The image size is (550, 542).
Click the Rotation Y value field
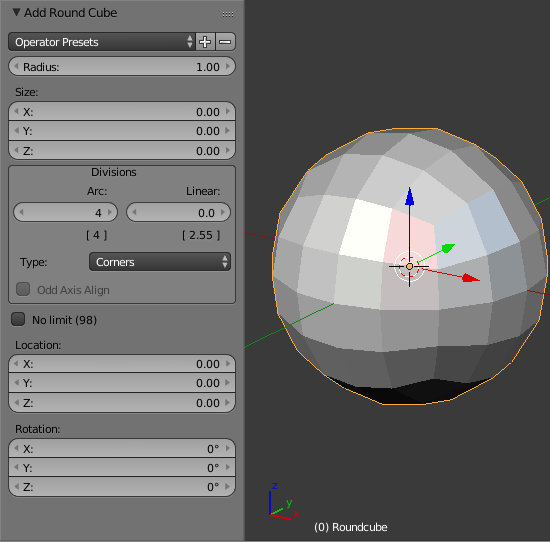[x=122, y=468]
